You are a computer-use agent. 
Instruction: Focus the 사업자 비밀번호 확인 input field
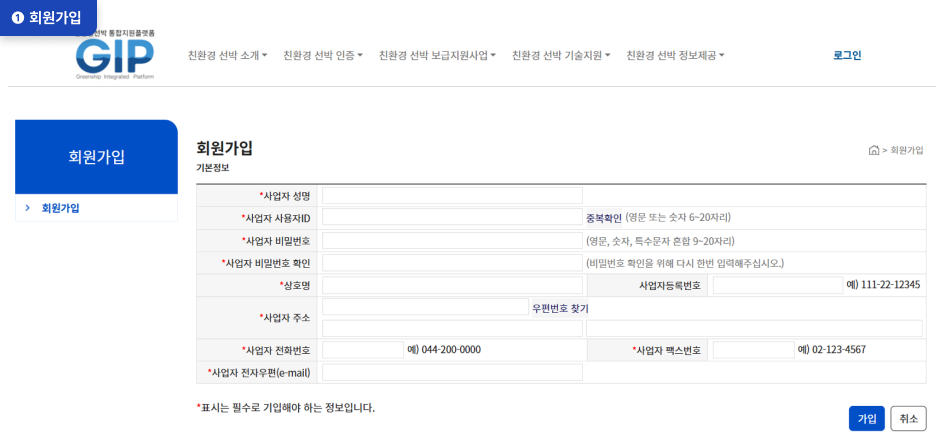coord(453,263)
